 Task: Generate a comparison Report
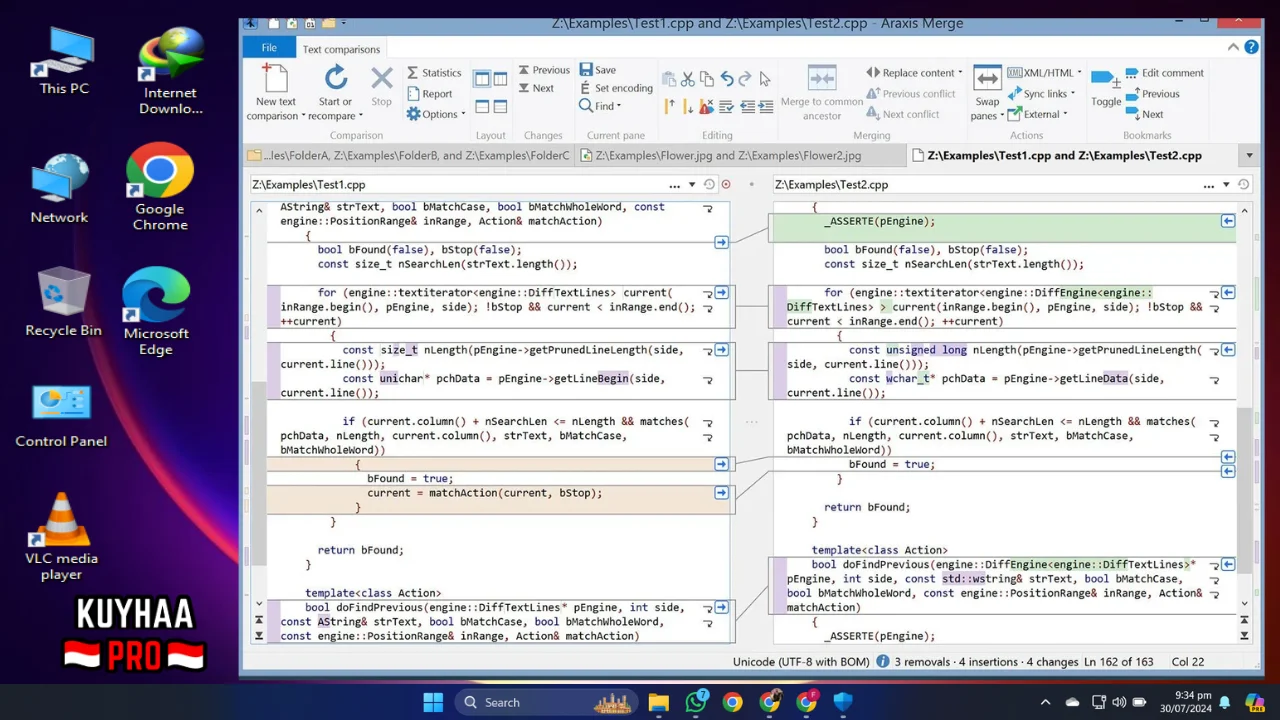tap(430, 94)
